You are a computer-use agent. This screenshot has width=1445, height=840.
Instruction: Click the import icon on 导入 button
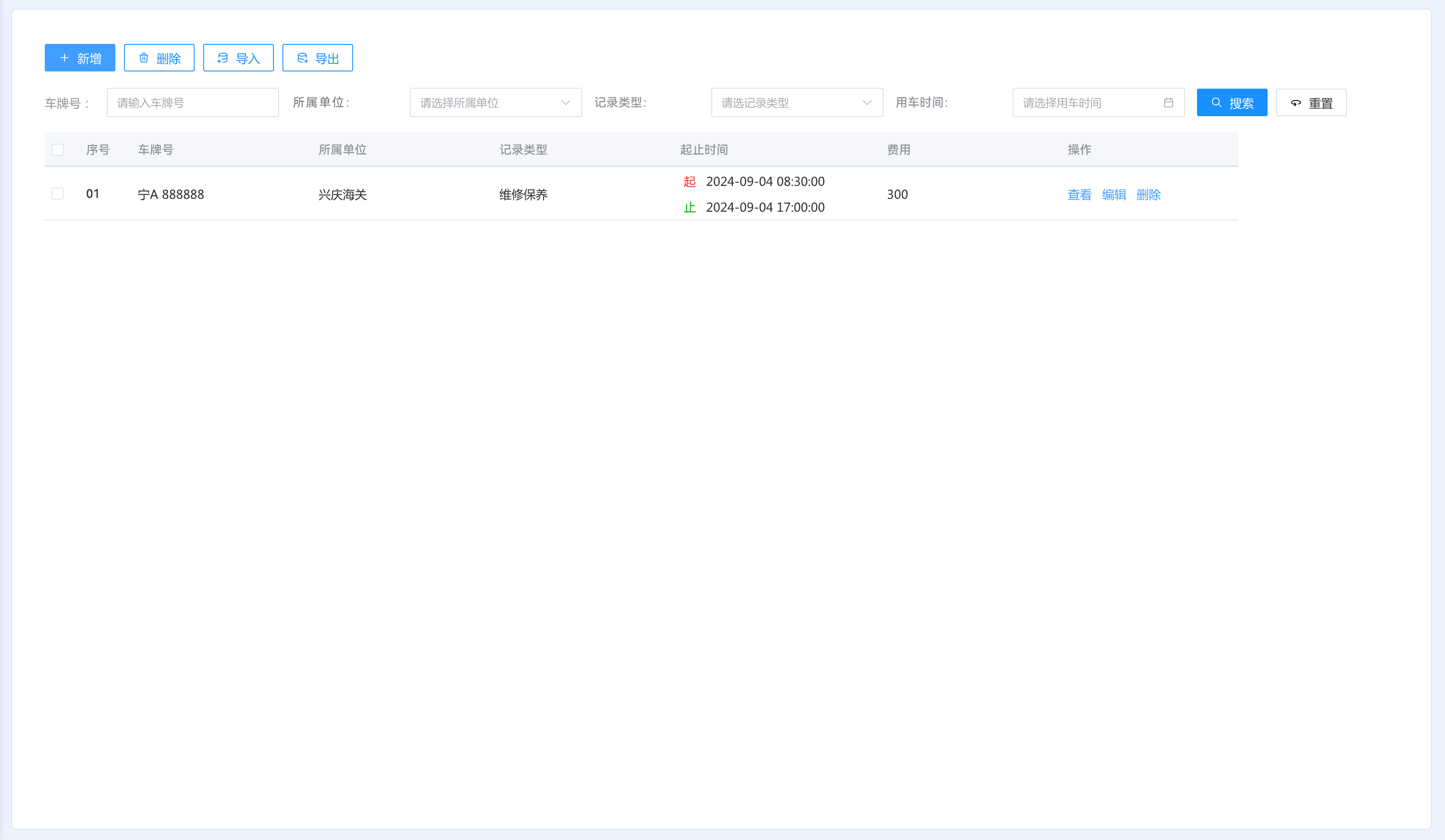[223, 58]
